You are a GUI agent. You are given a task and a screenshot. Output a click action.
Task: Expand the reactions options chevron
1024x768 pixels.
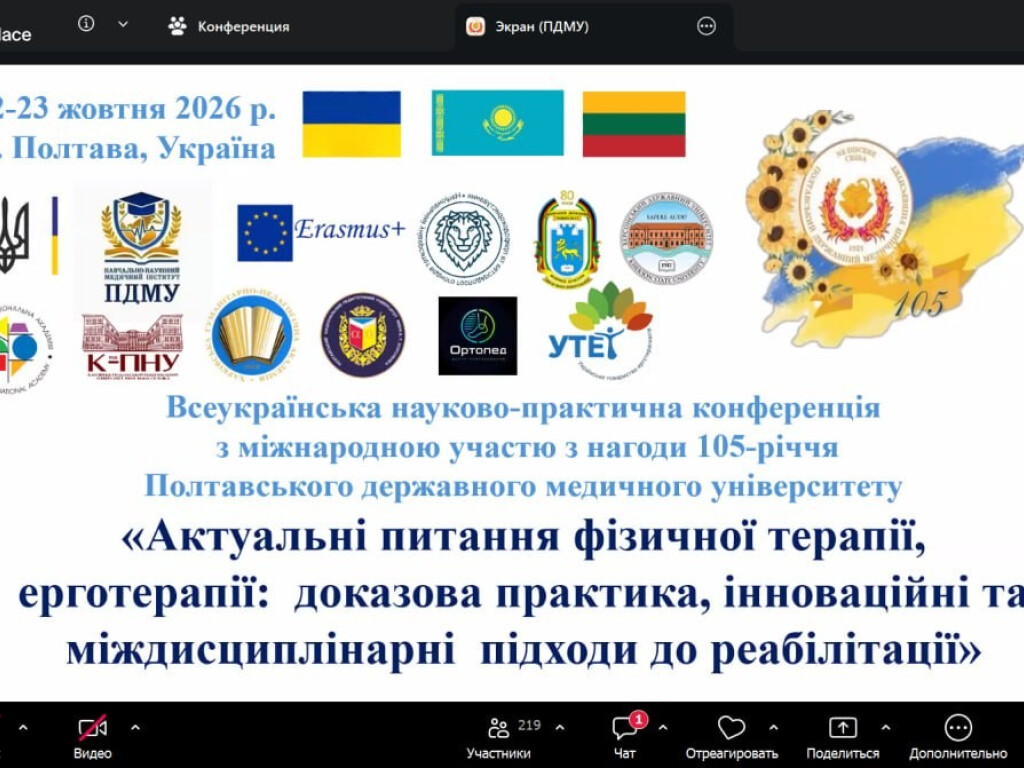773,727
